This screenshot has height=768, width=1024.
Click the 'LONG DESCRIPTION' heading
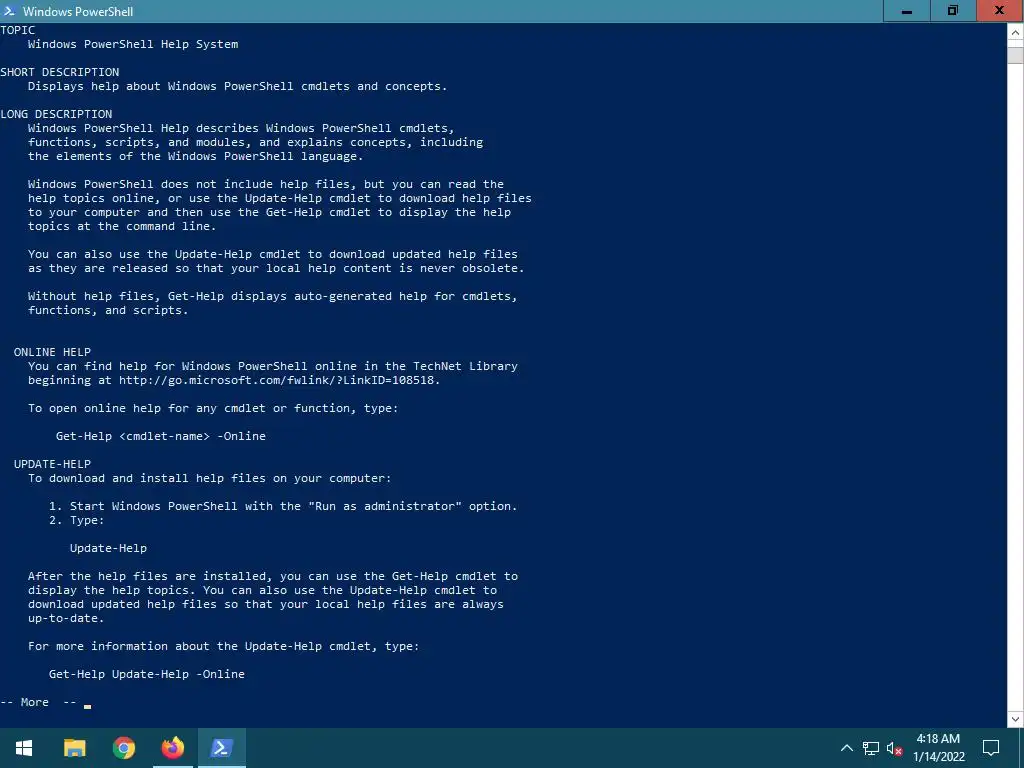click(x=56, y=114)
